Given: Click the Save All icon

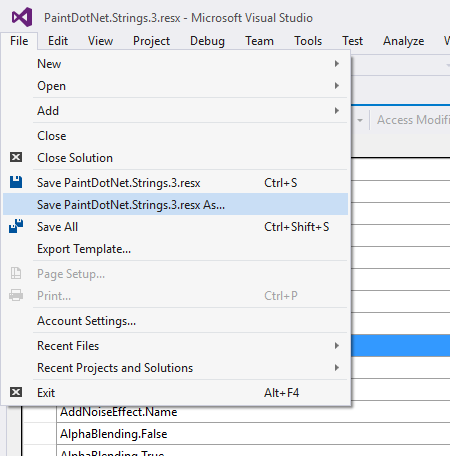Looking at the screenshot, I should click(x=16, y=226).
